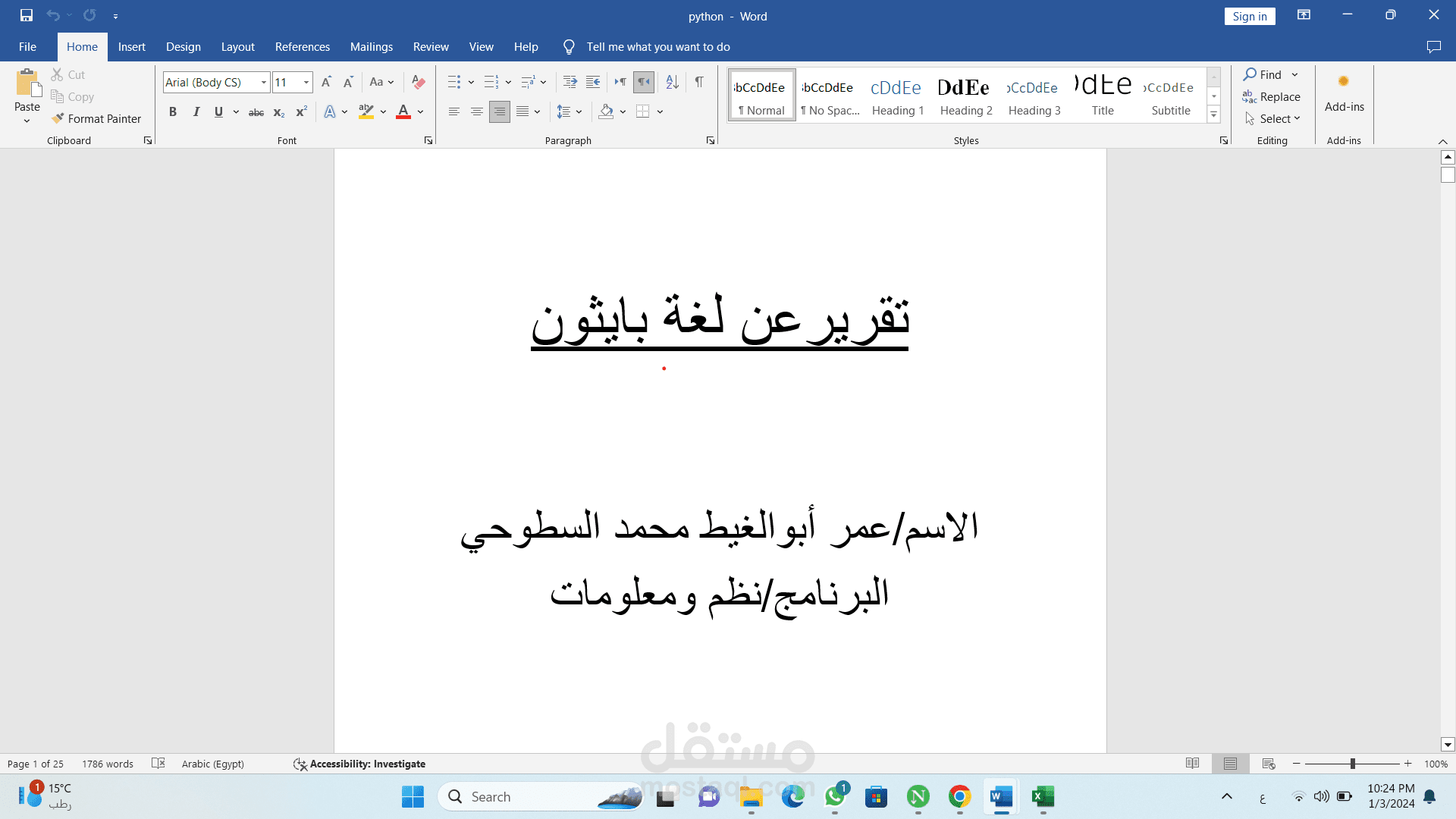Screen dimensions: 1456x819
Task: Apply the Title style
Action: click(1103, 96)
